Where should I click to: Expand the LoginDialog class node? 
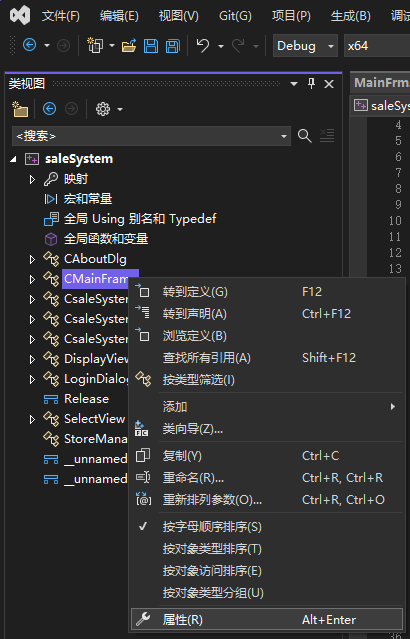32,379
